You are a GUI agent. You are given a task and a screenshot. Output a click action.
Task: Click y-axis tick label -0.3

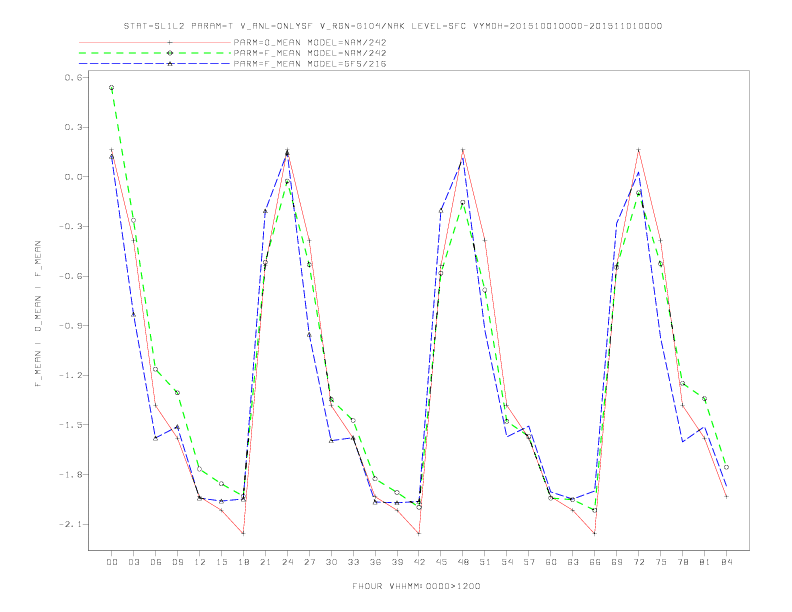tap(70, 226)
